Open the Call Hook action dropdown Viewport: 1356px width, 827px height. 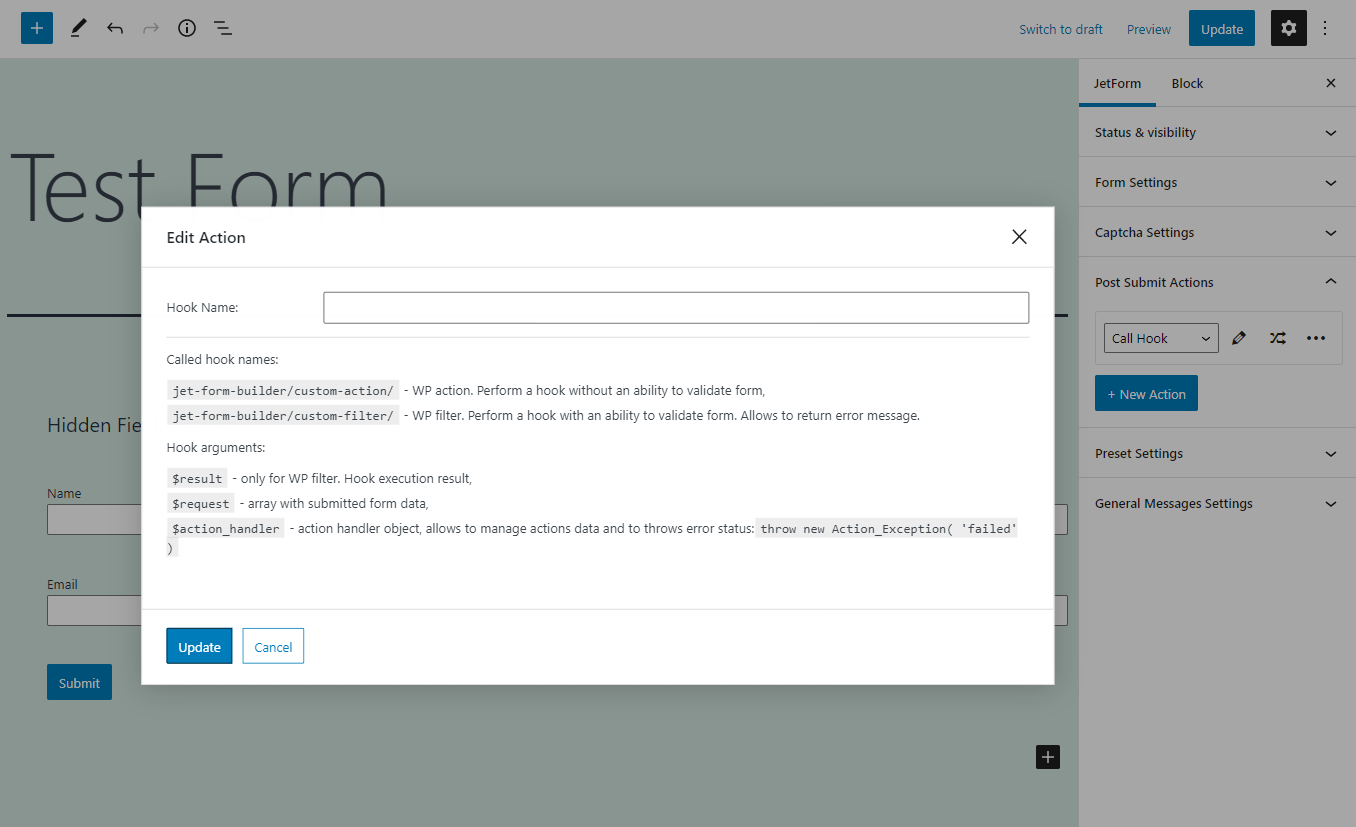[1161, 338]
